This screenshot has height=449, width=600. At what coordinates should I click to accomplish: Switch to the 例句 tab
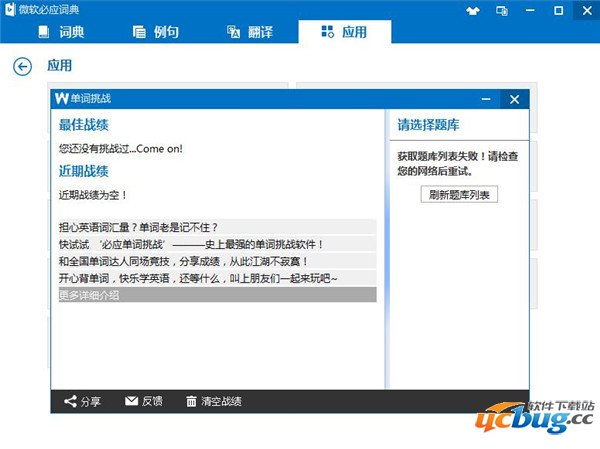point(156,32)
